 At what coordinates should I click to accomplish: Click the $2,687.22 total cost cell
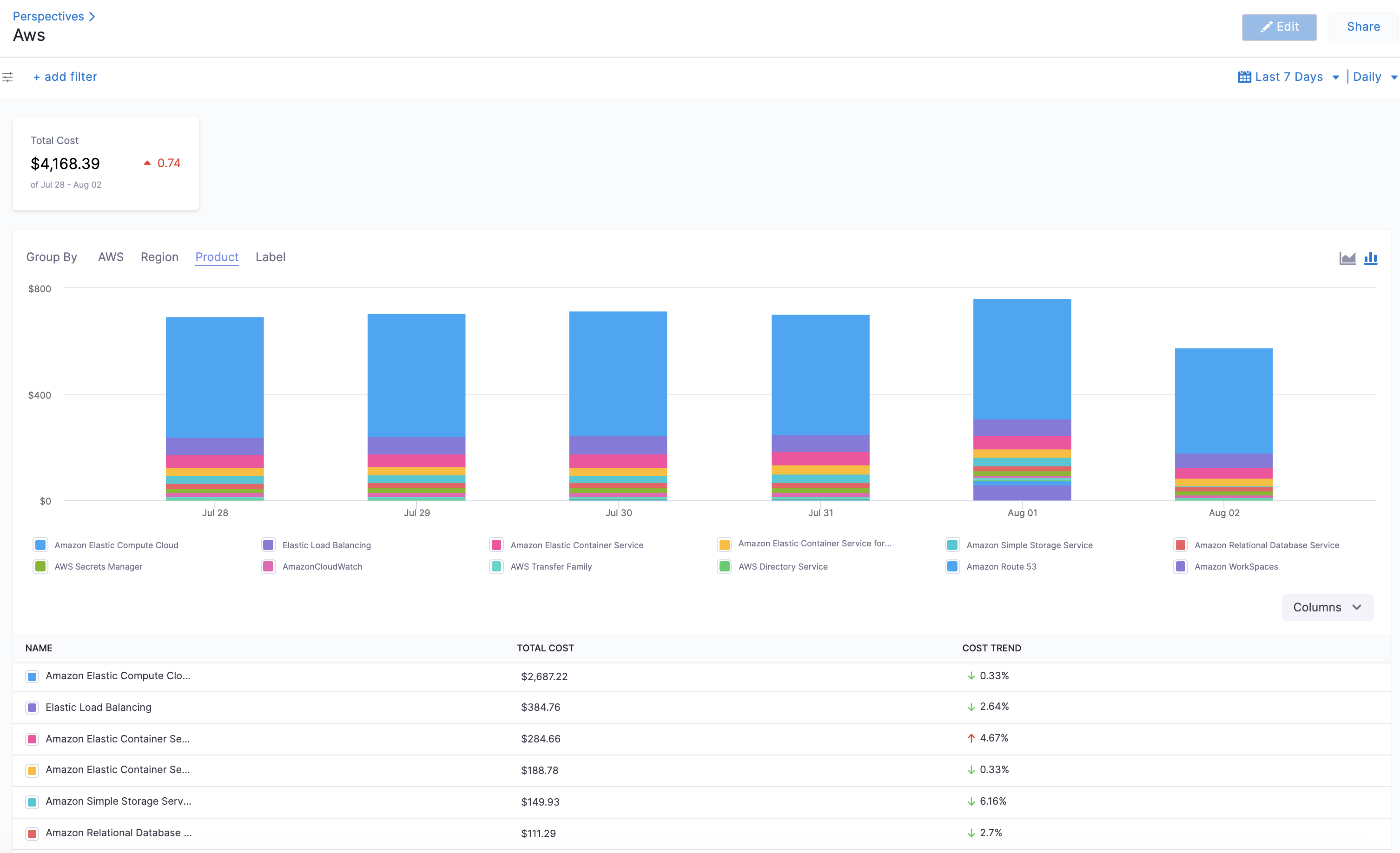click(x=544, y=676)
